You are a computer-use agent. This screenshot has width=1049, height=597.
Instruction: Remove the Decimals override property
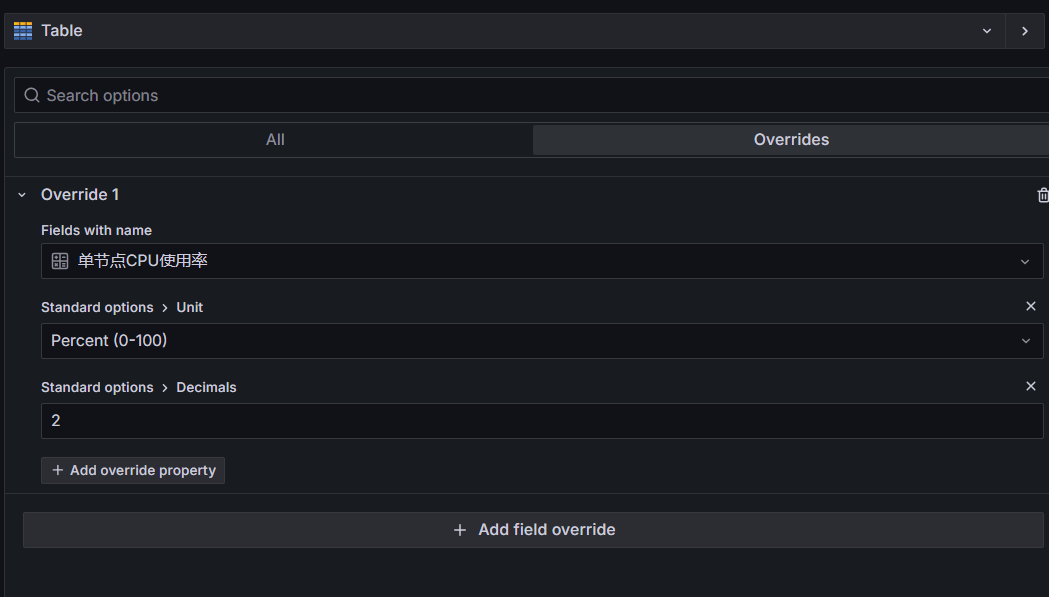(1030, 386)
